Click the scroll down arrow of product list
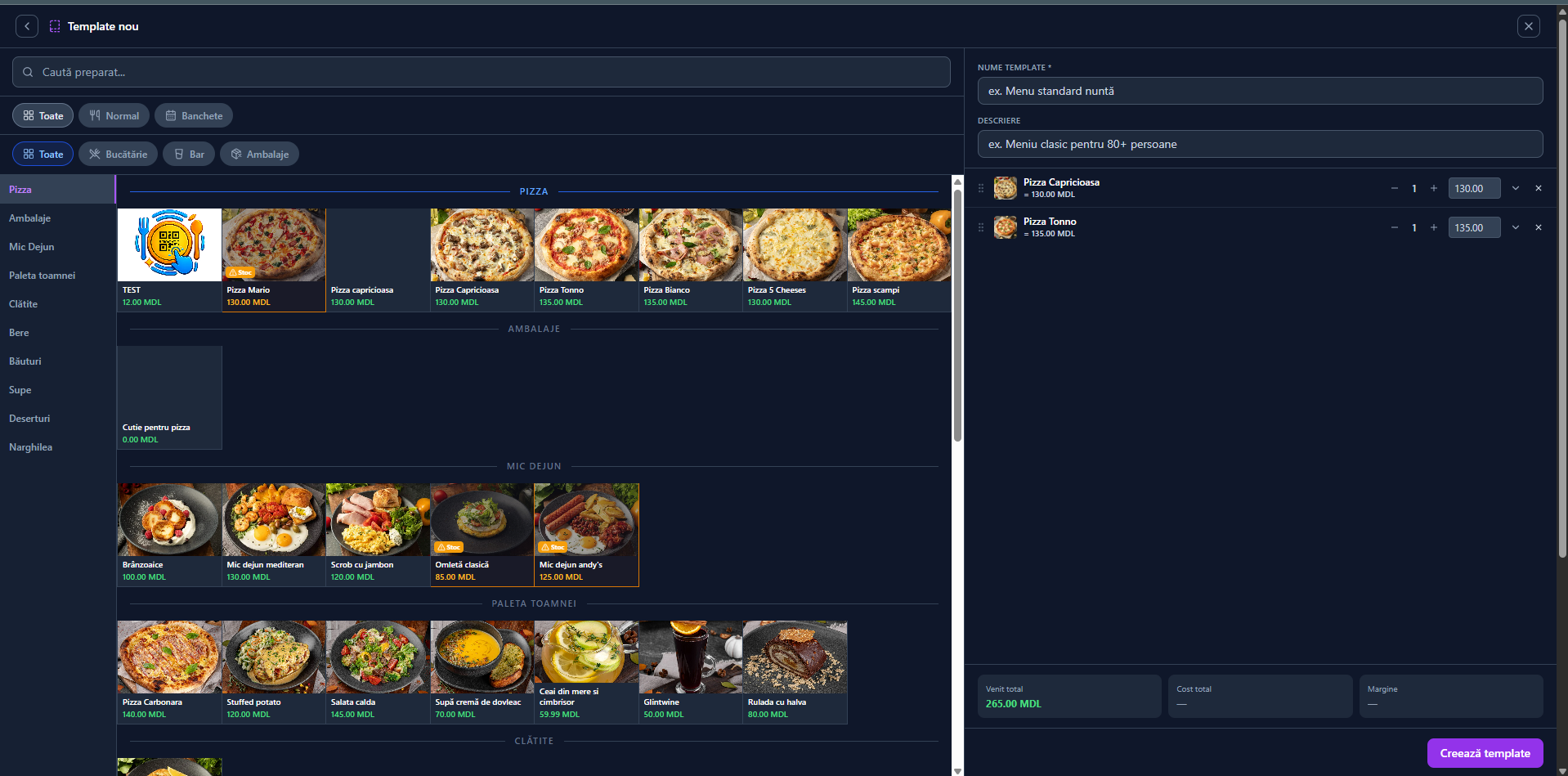The height and width of the screenshot is (776, 1568). (957, 770)
